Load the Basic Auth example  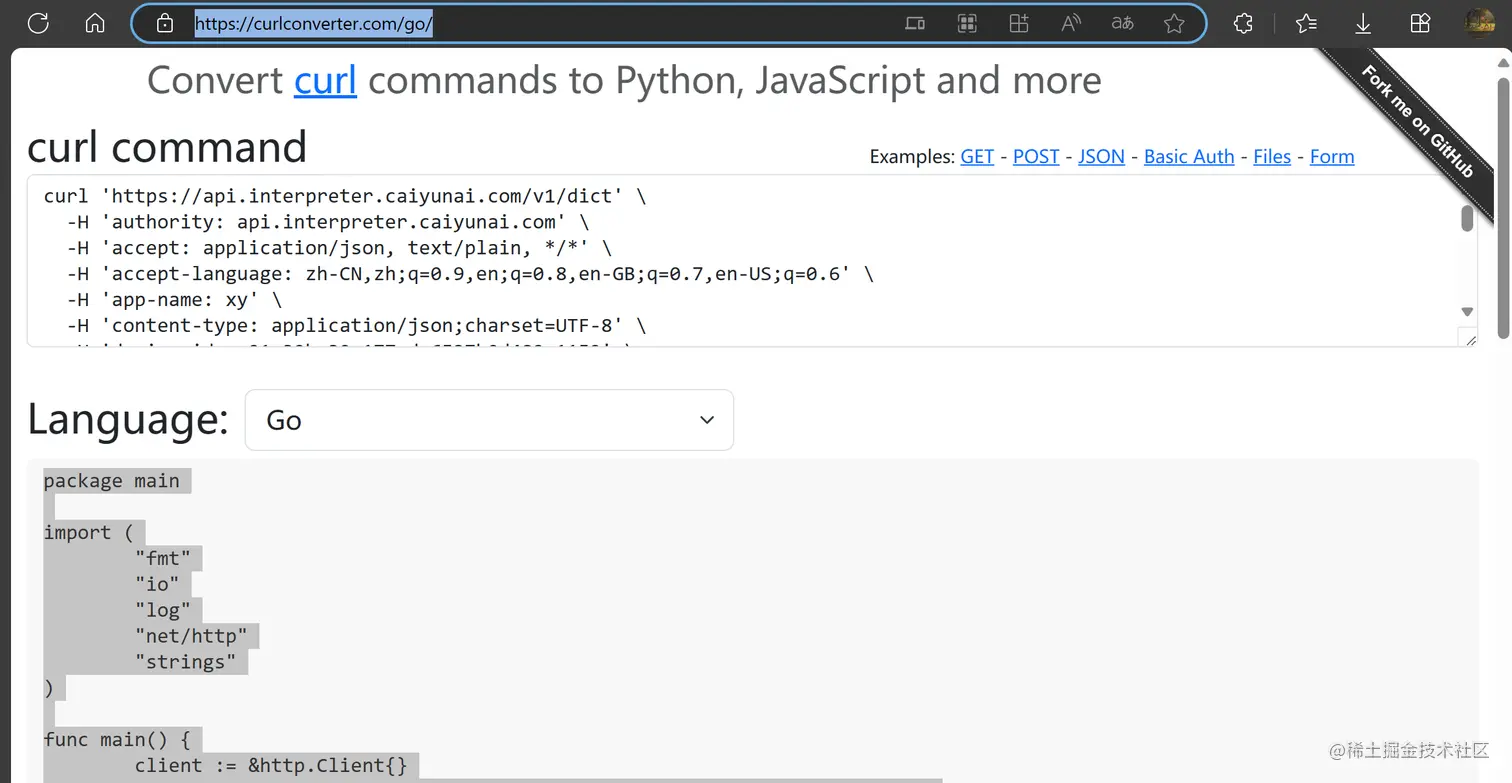1189,157
